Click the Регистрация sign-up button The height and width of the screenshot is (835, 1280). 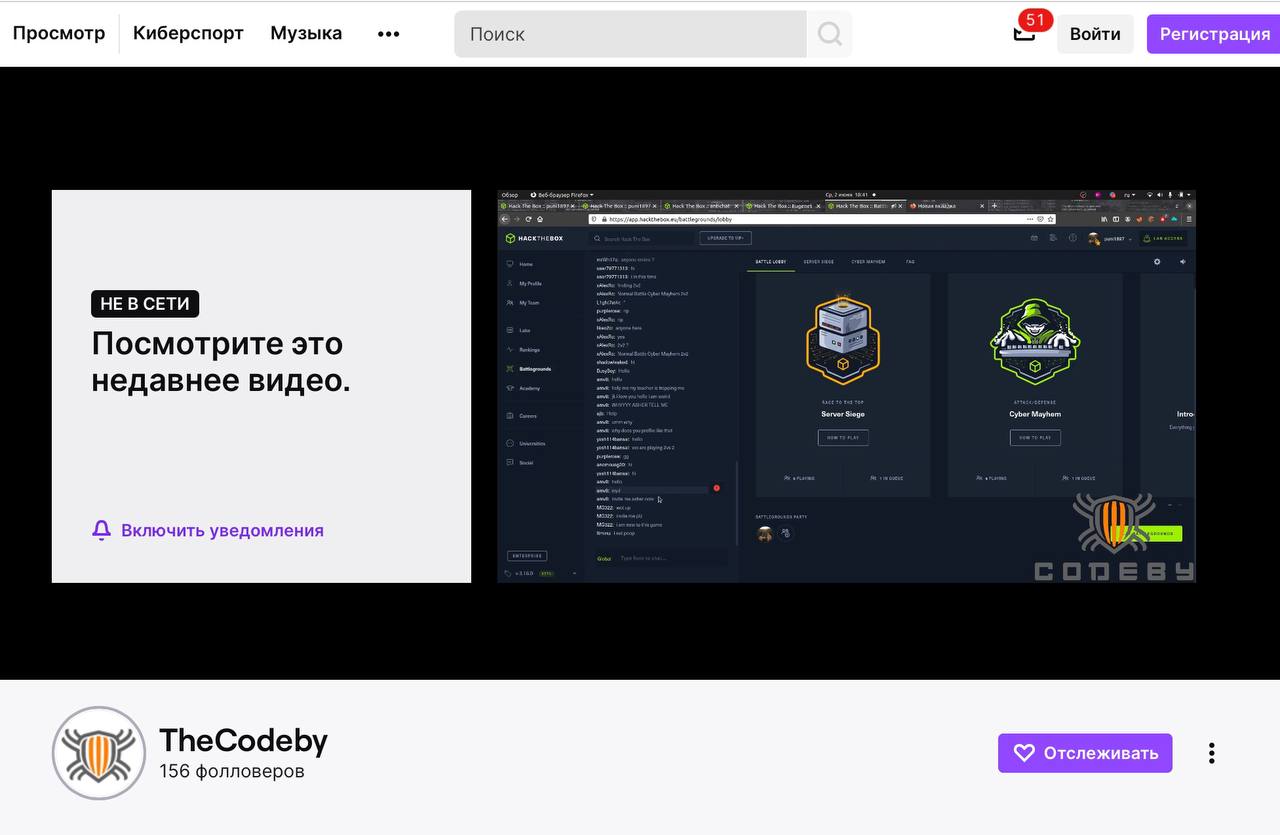point(1214,34)
